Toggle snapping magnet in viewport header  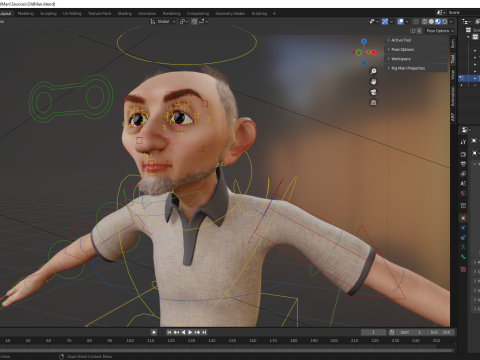[194, 22]
